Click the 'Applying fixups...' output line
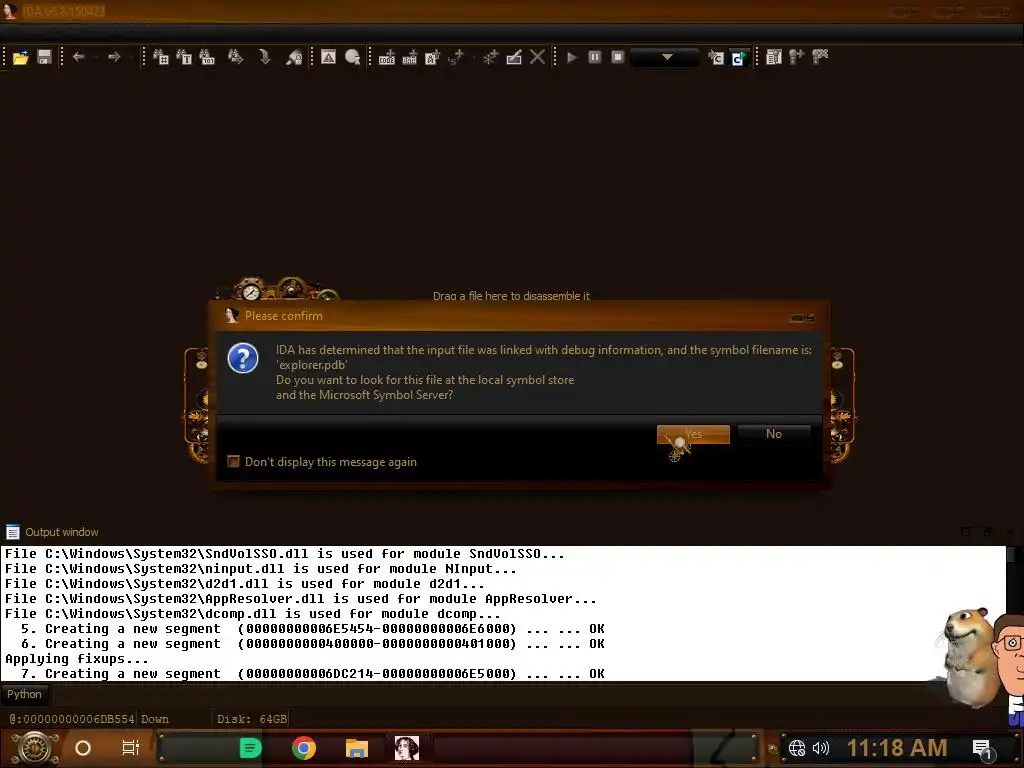 click(x=77, y=658)
